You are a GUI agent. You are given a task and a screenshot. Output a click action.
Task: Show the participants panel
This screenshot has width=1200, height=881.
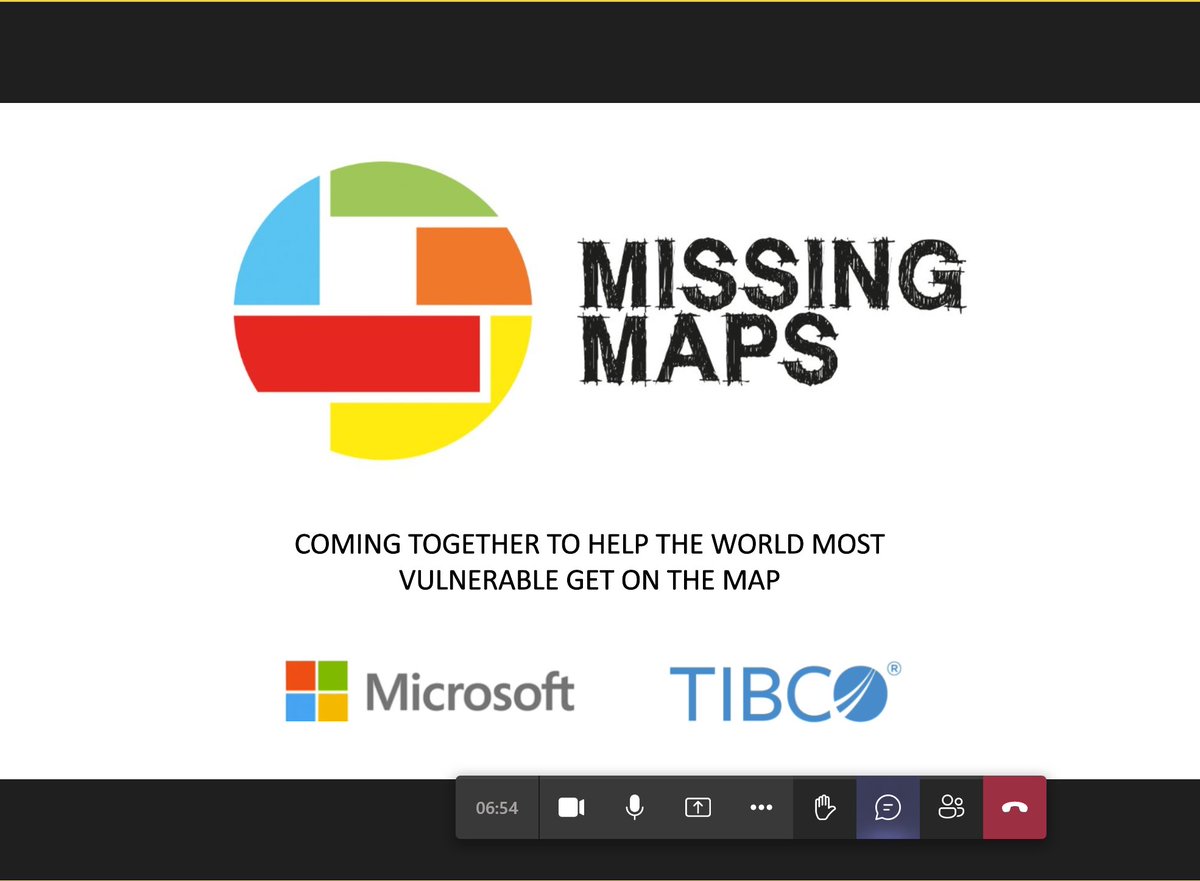[x=951, y=807]
